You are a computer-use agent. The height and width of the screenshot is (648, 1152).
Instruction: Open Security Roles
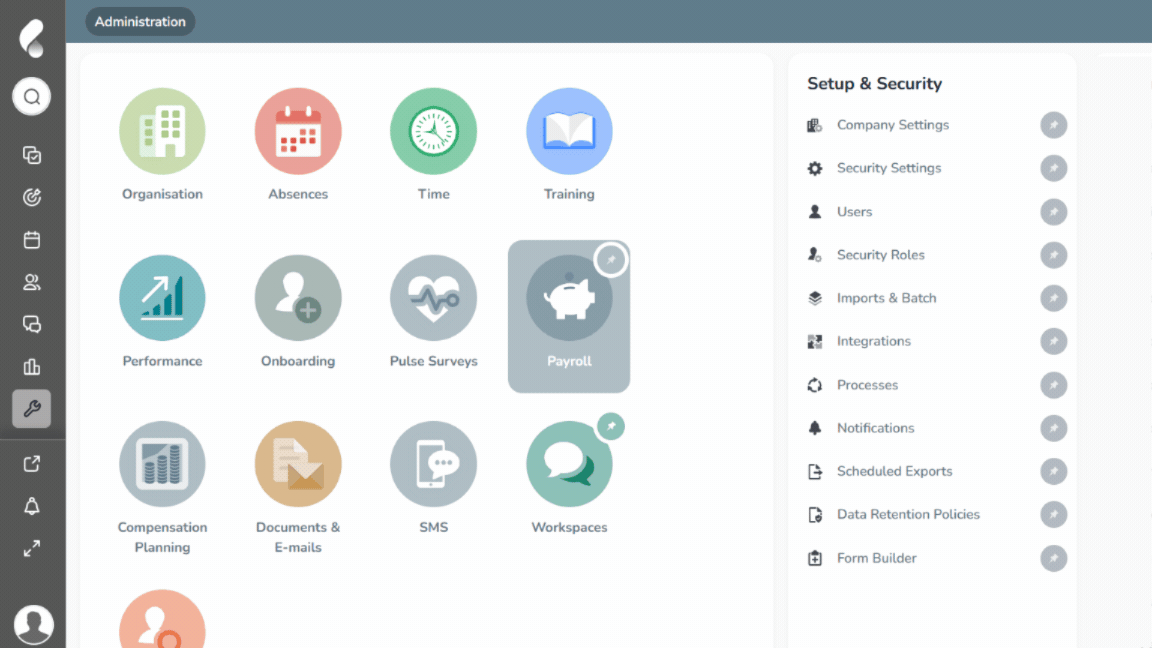pyautogui.click(x=880, y=255)
